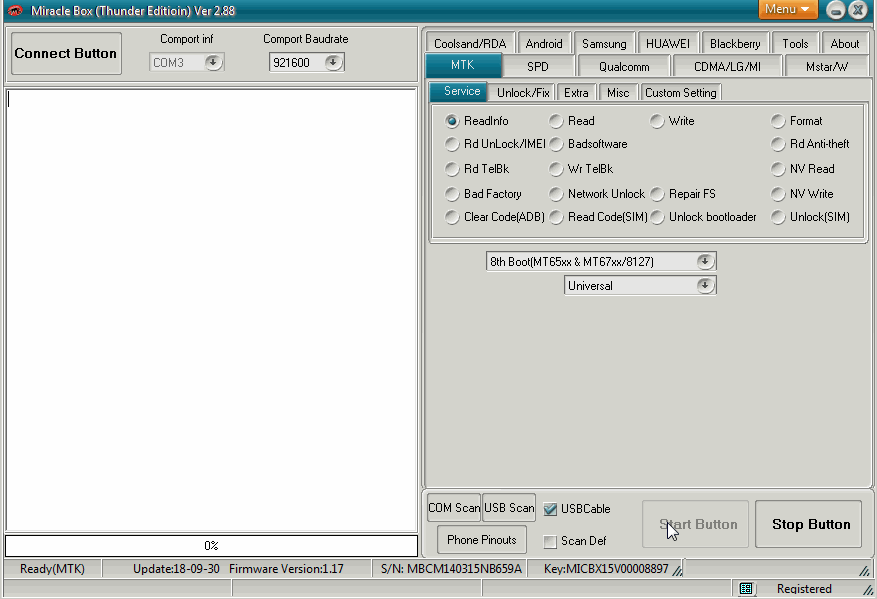Screen dimensions: 877x599
Task: Open the Mstar/W tab
Action: tap(827, 67)
